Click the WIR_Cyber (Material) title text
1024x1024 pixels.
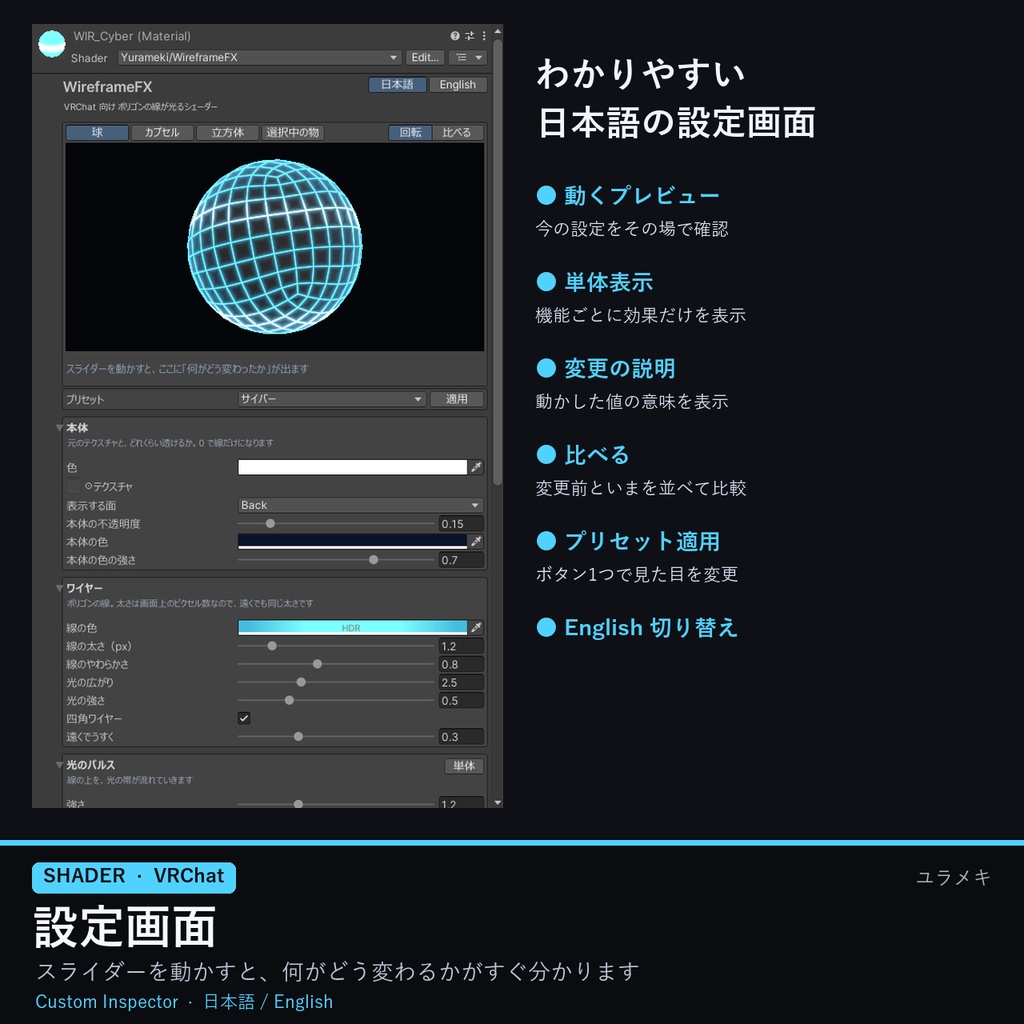[x=132, y=36]
